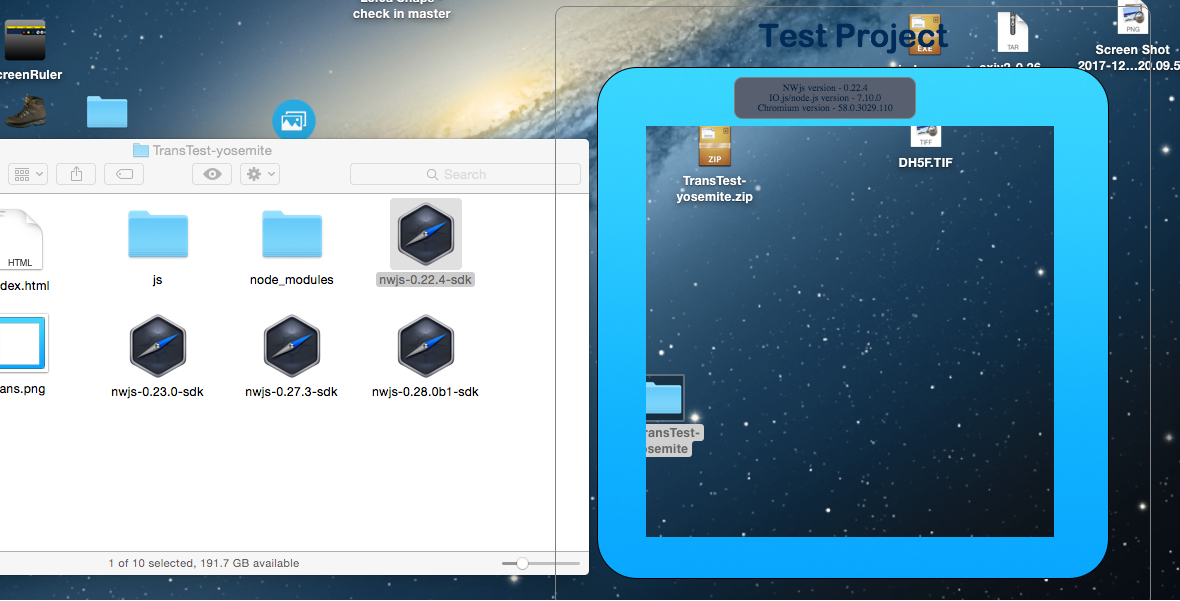Open the Action gear dropdown menu
Image resolution: width=1180 pixels, height=601 pixels.
(x=260, y=175)
